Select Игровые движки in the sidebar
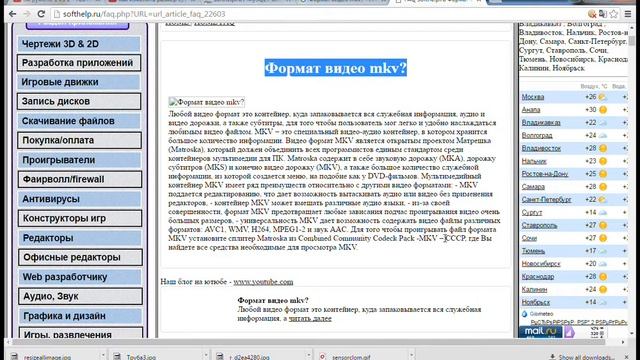Image resolution: width=640 pixels, height=360 pixels. 79,82
